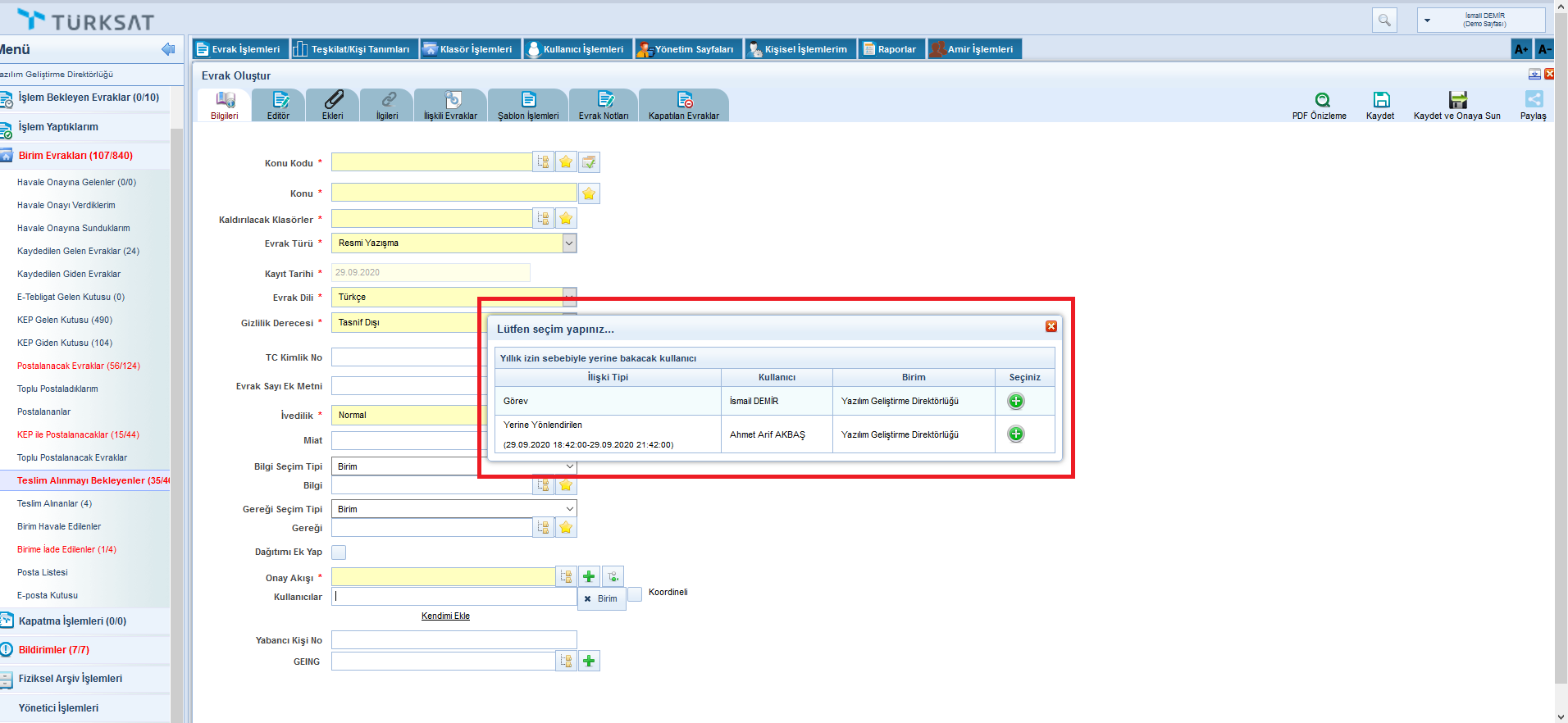This screenshot has width=1568, height=723.
Task: Add İsmail DEMİR with green plus
Action: coord(1015,401)
